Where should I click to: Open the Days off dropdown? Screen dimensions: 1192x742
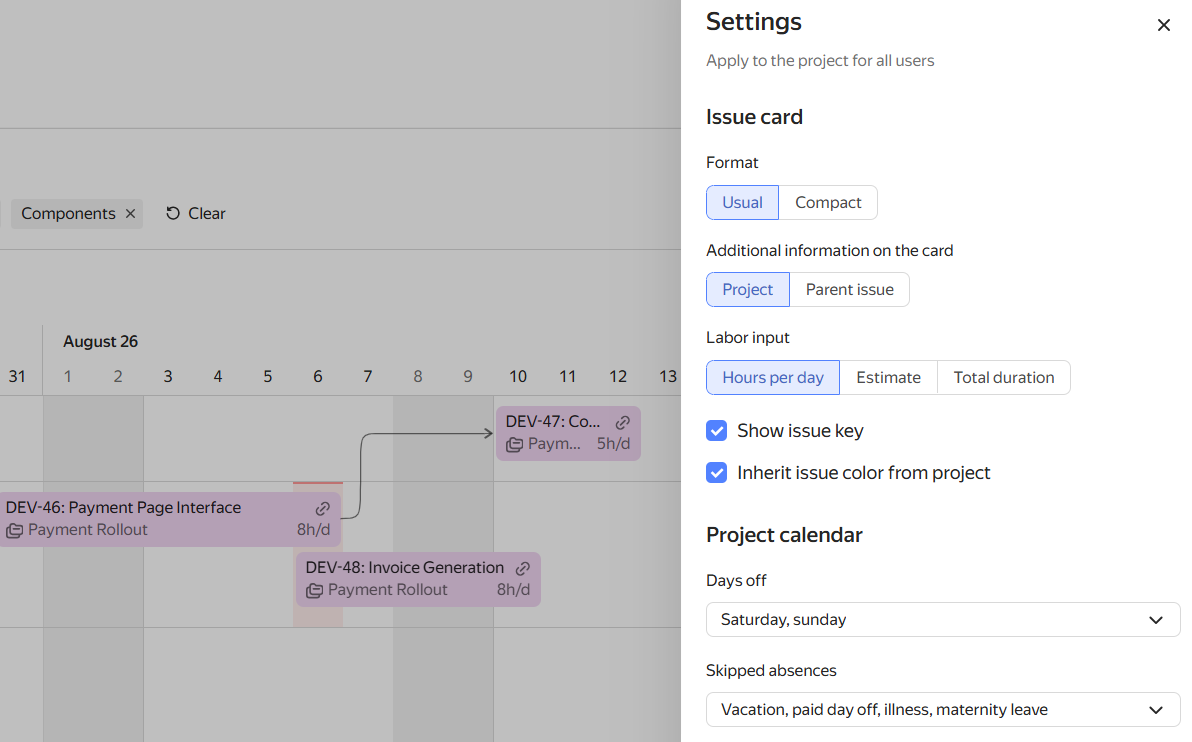943,620
